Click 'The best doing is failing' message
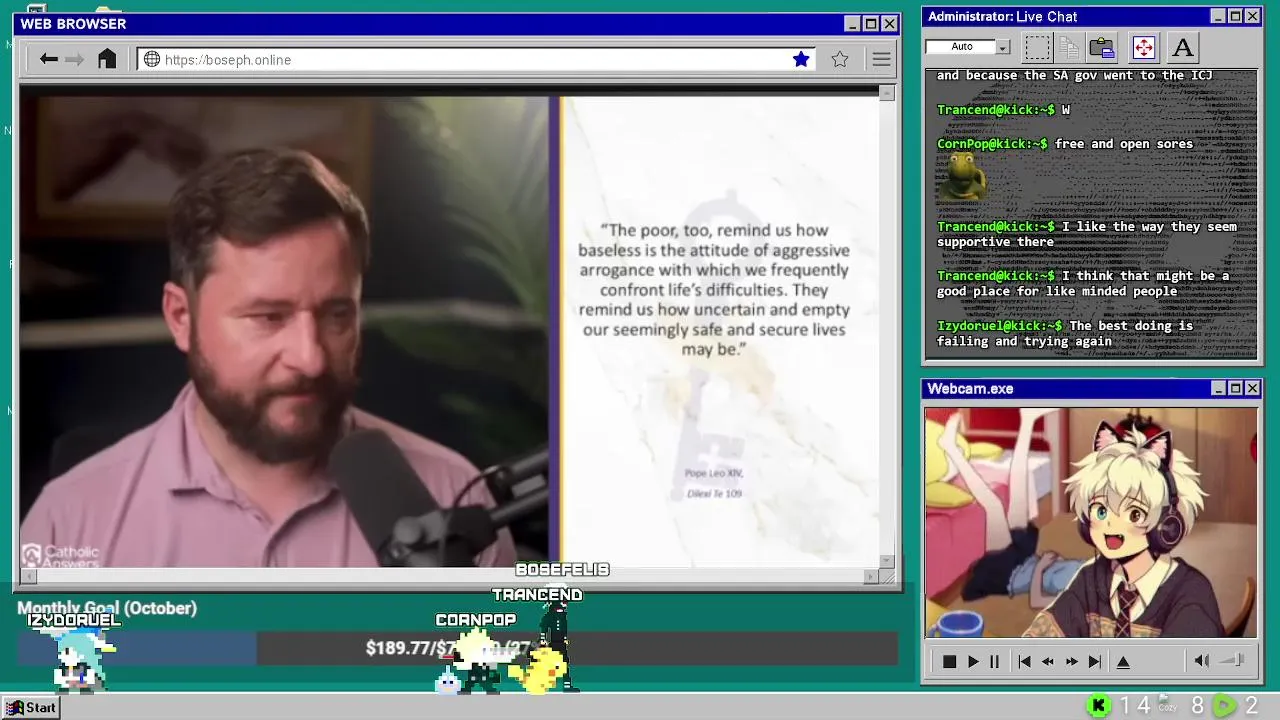Viewport: 1280px width, 720px height. [1065, 333]
